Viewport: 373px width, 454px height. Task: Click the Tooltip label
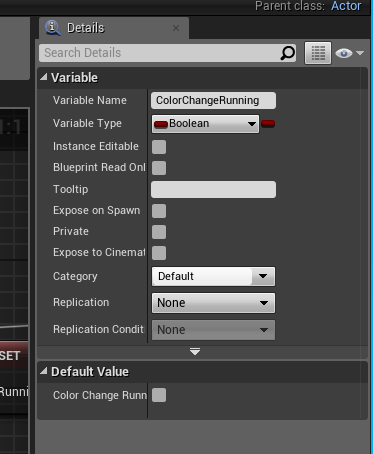pos(71,189)
